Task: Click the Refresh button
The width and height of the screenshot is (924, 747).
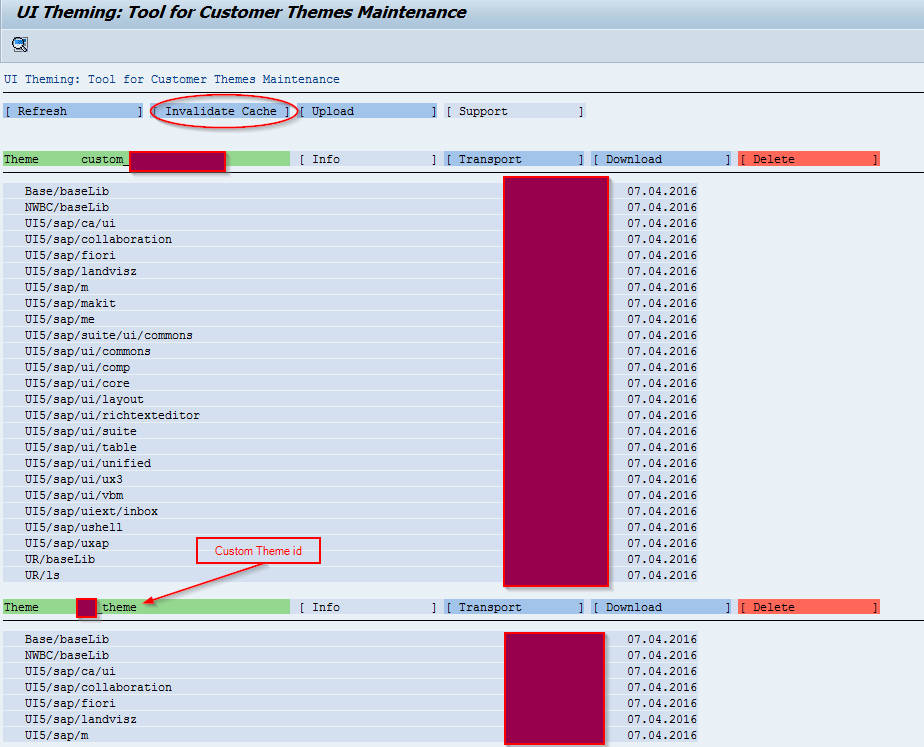Action: pos(72,110)
